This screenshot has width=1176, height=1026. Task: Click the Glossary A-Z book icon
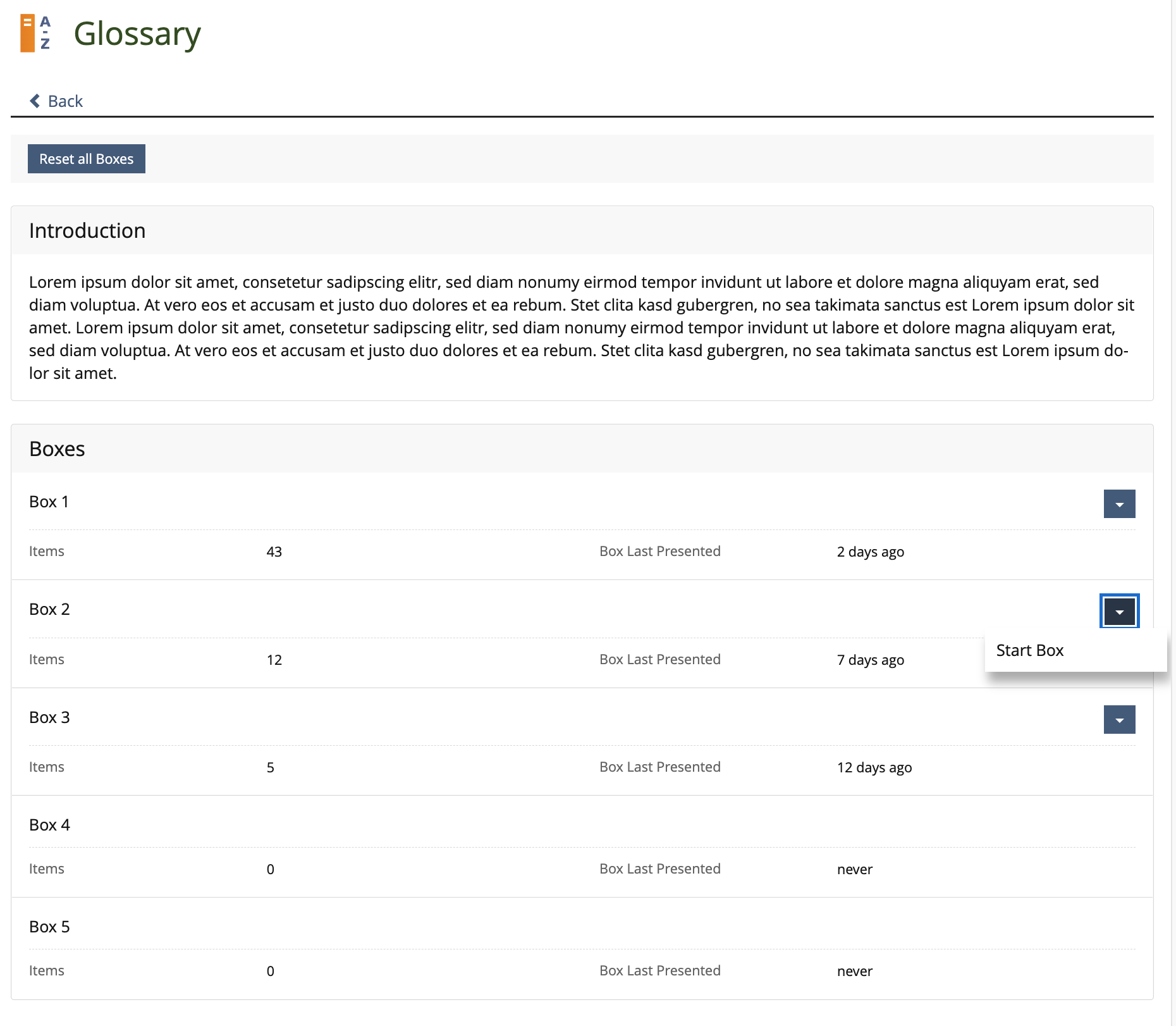click(35, 34)
